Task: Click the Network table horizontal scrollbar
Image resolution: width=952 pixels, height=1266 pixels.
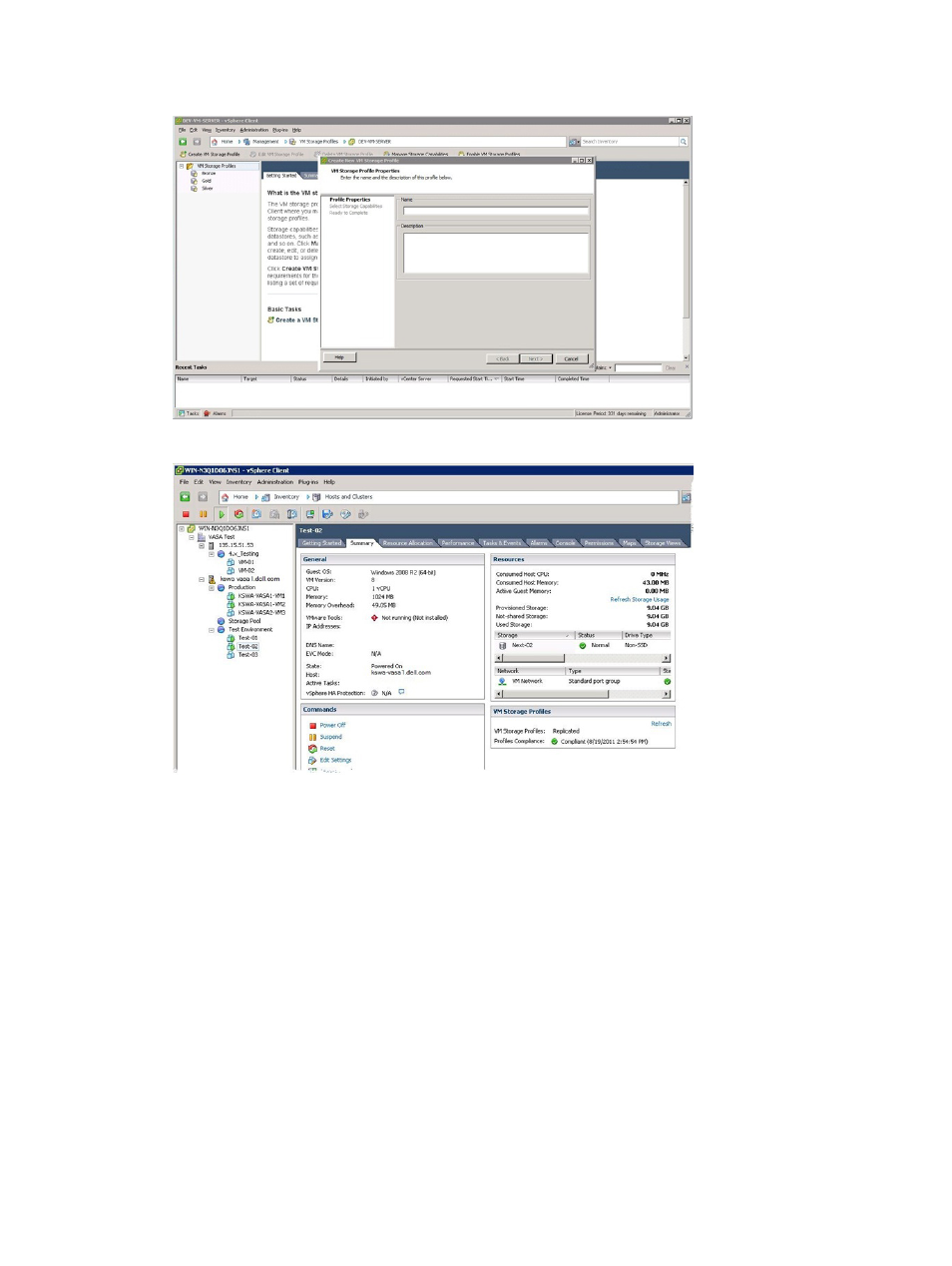Action: [x=583, y=694]
